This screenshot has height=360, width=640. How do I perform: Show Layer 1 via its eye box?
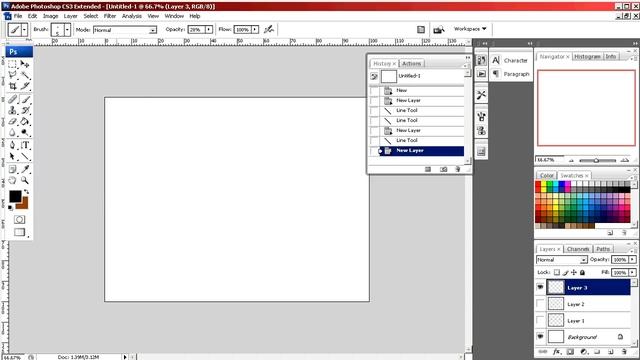[540, 320]
